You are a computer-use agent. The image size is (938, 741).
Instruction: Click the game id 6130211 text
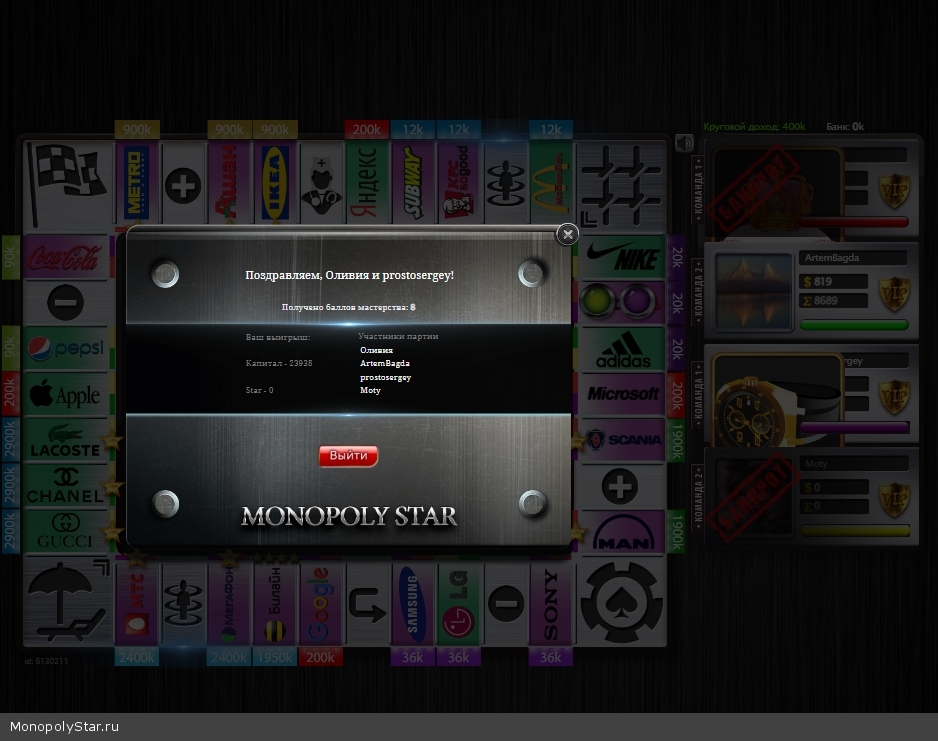[x=46, y=661]
